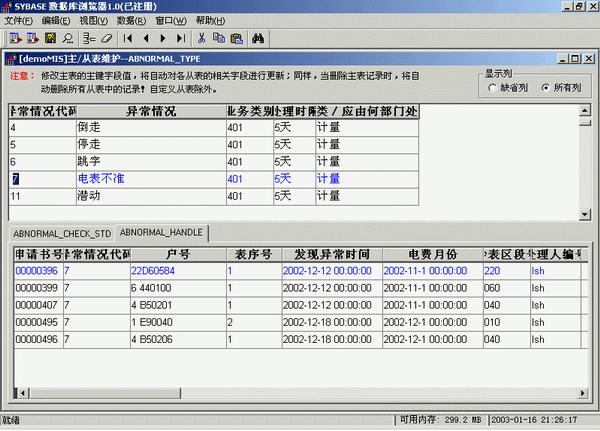
Task: Switch to ABNORMAL_CHECK_STD tab
Action: (61, 233)
